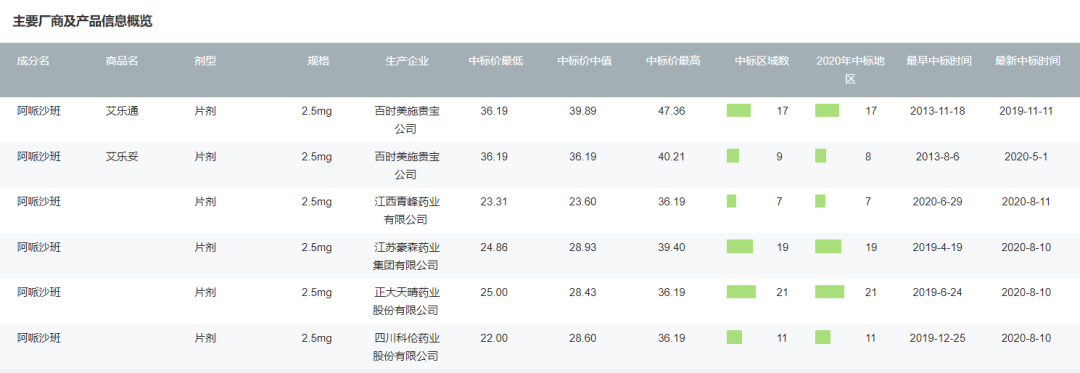Select the 2019-12-25 earliest bid date

point(937,338)
